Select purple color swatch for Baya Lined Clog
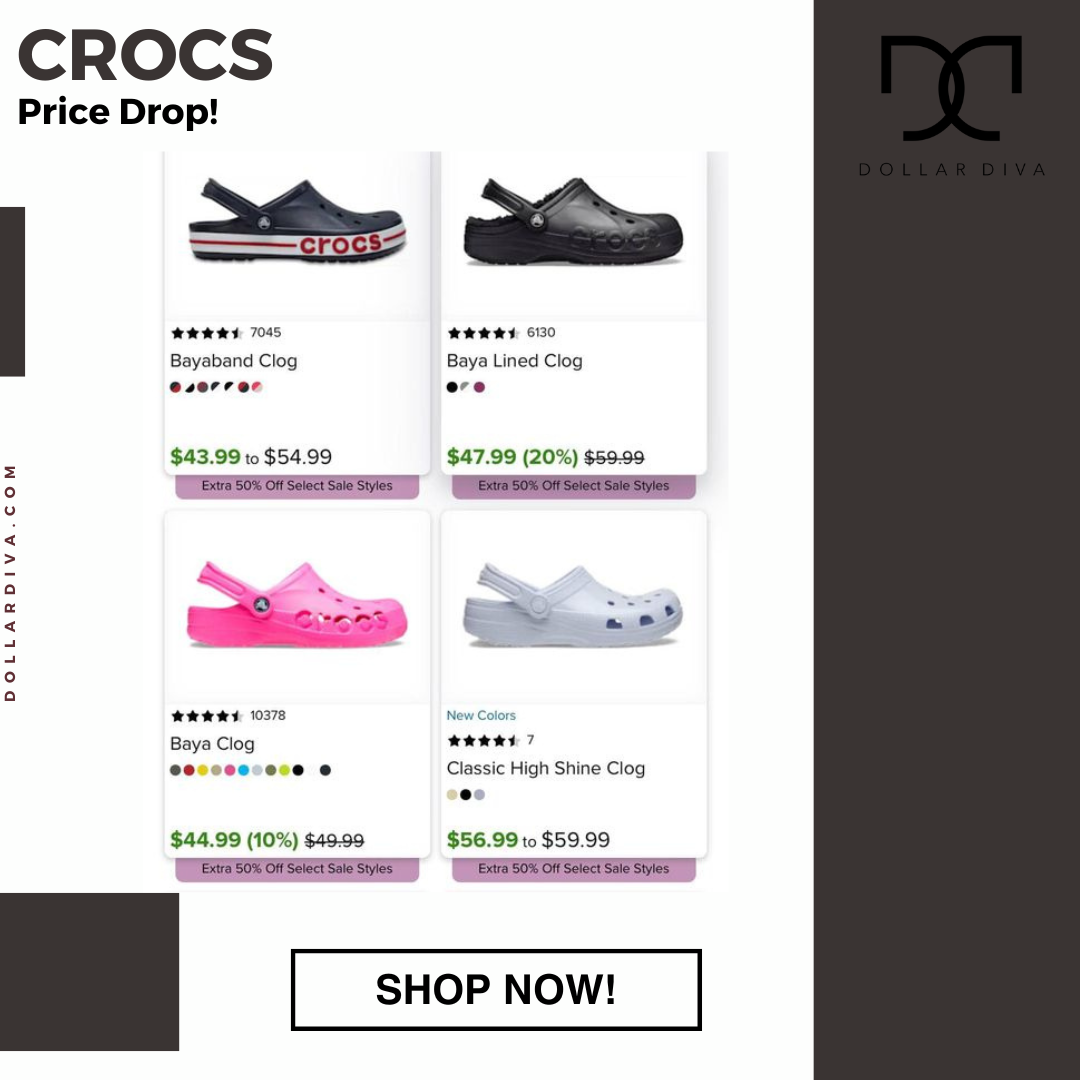Screen dimensions: 1080x1080 pyautogui.click(x=479, y=387)
